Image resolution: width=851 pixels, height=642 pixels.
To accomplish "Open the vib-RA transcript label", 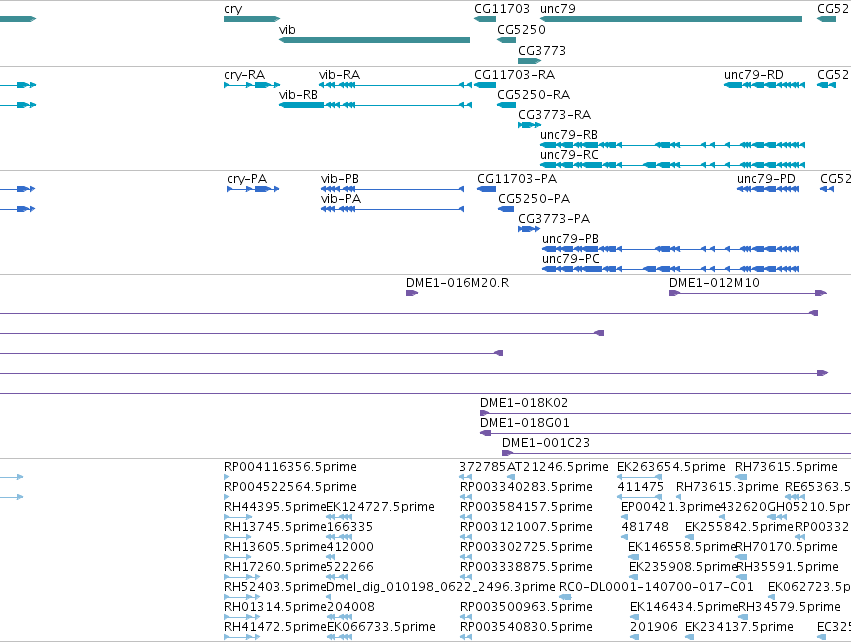I will pos(339,74).
